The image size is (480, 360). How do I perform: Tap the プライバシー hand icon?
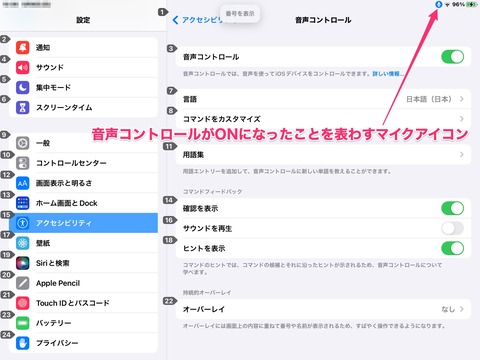pyautogui.click(x=23, y=343)
